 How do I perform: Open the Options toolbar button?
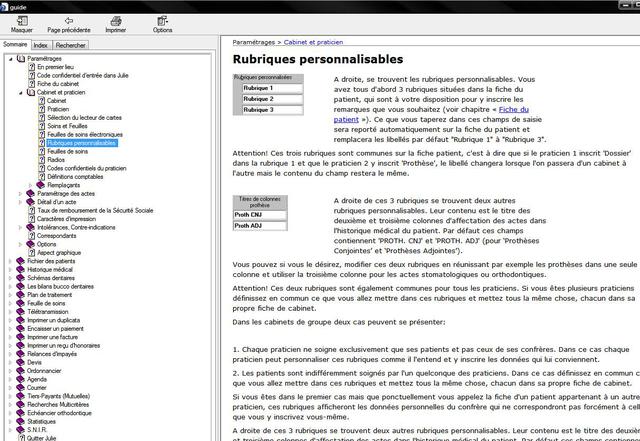click(162, 21)
